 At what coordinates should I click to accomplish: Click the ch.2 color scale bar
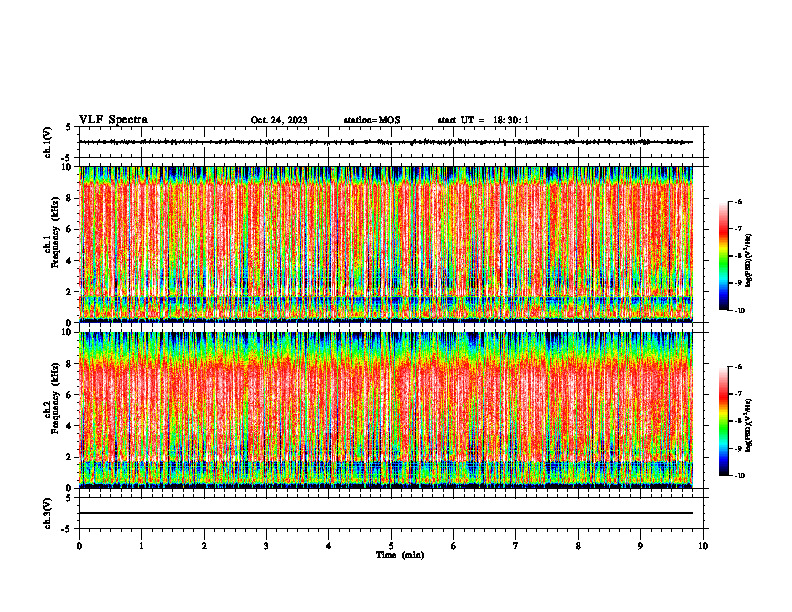(x=723, y=421)
